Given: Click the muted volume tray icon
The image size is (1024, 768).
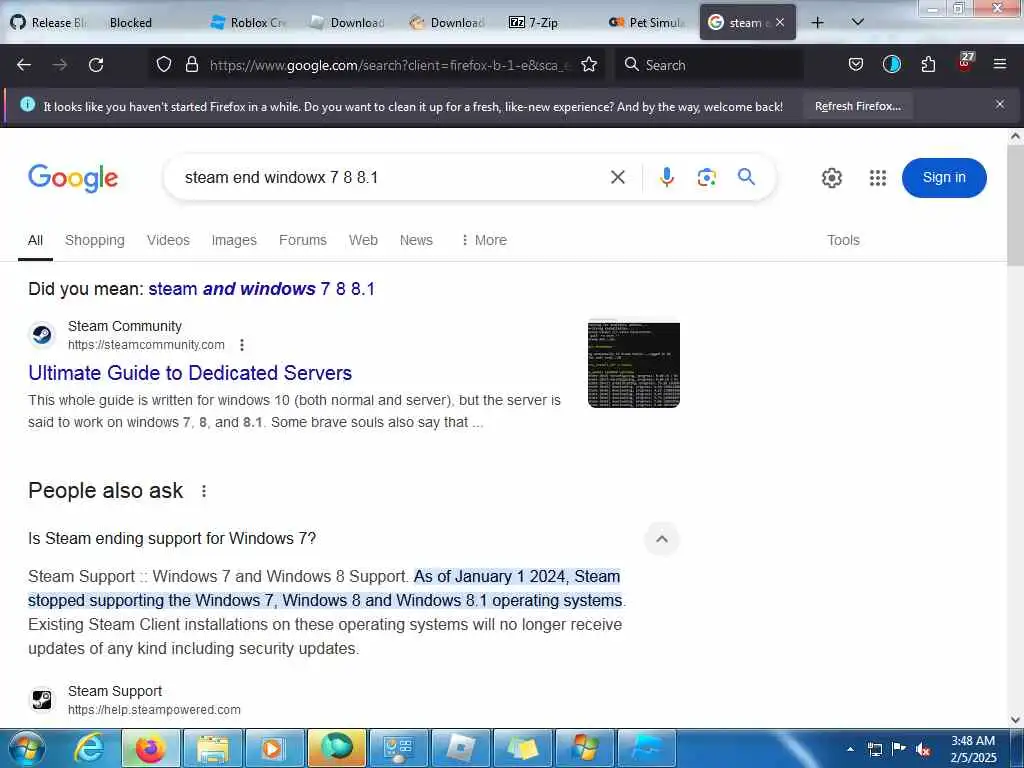Looking at the screenshot, I should tap(923, 750).
